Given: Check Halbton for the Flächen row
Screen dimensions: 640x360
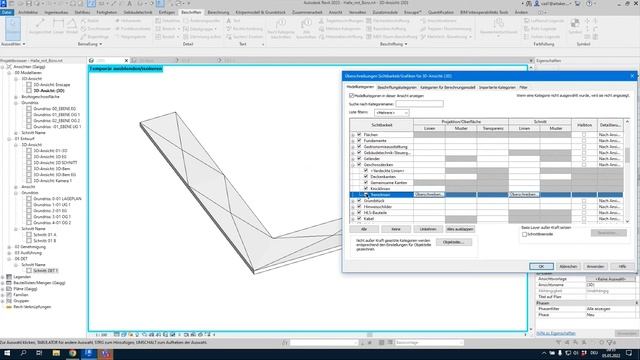Looking at the screenshot, I should coord(584,134).
